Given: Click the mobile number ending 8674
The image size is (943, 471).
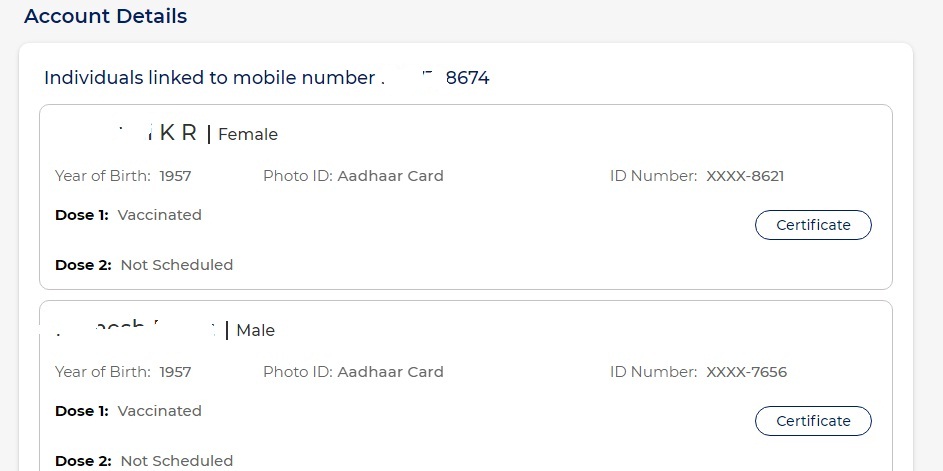Looking at the screenshot, I should click(x=467, y=77).
